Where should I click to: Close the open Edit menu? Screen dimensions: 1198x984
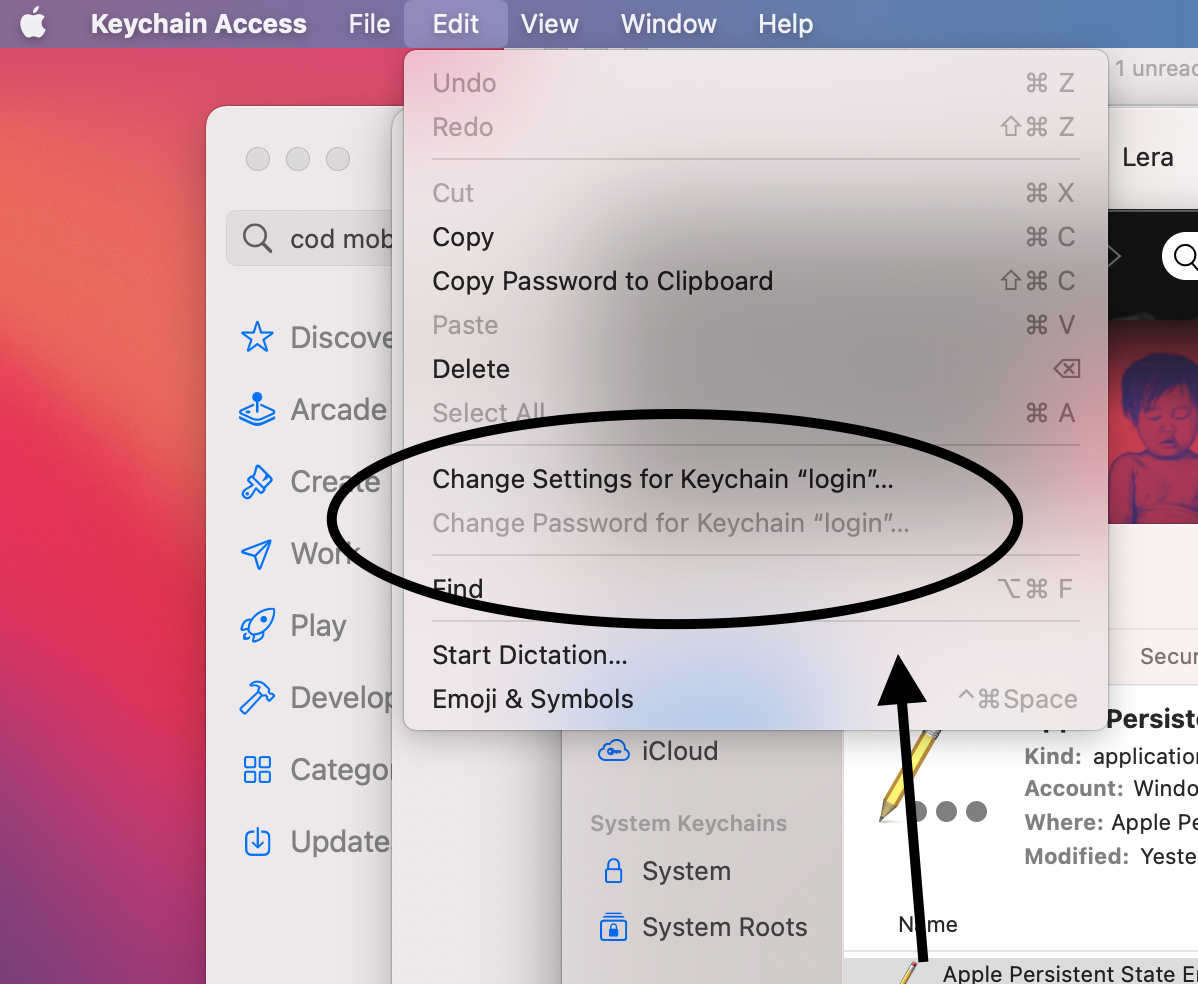[x=455, y=24]
